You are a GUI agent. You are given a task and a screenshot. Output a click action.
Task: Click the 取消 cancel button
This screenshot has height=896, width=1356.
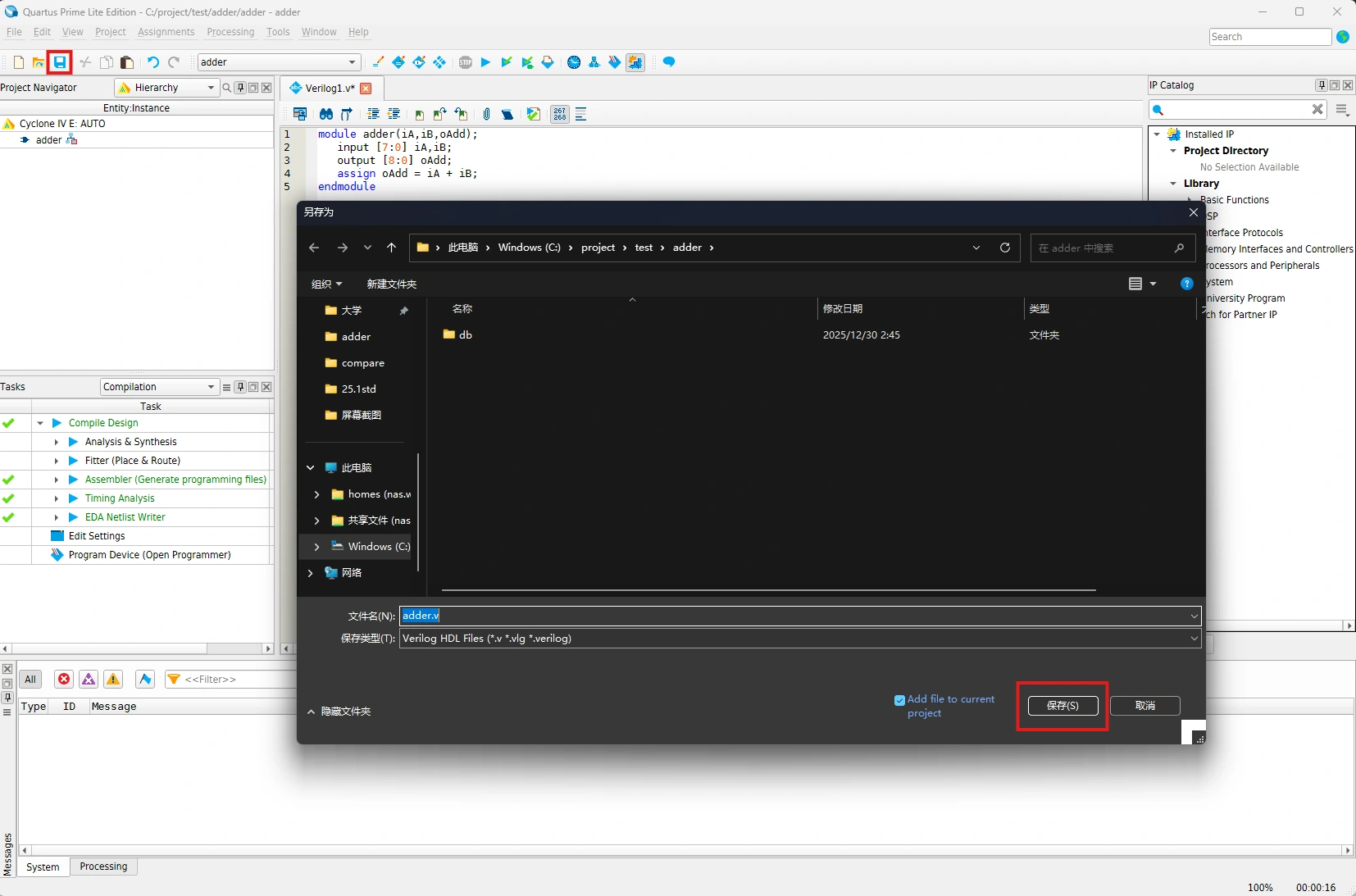[1144, 706]
